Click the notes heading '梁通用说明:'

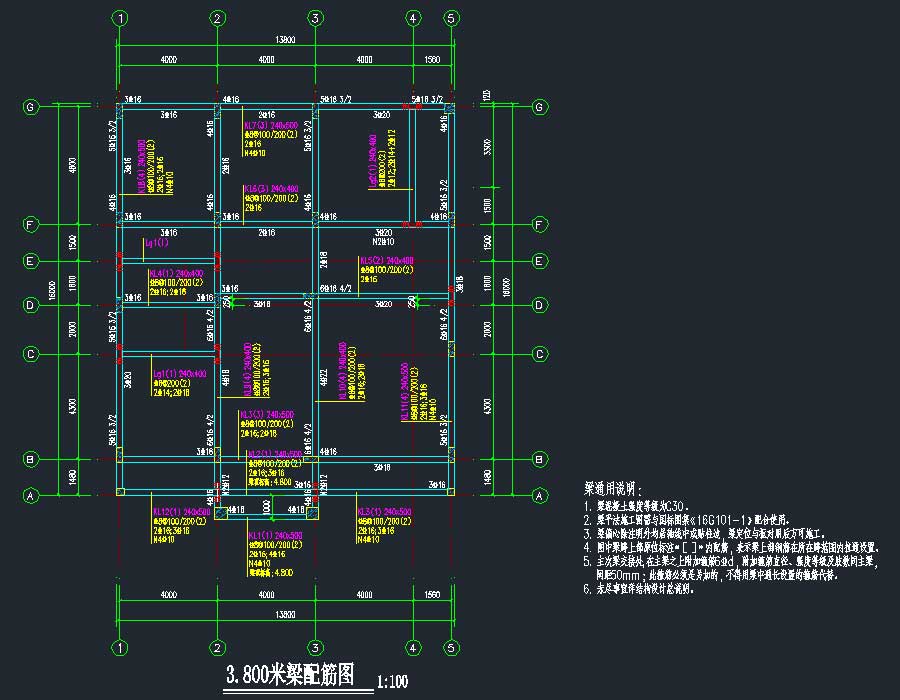[612, 489]
